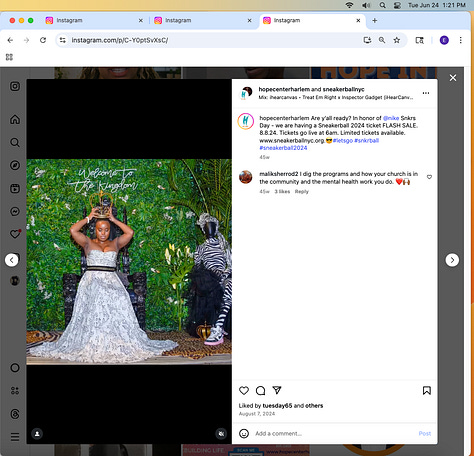This screenshot has height=456, width=474.
Task: Close the second Instagram tab
Action: coord(249,20)
